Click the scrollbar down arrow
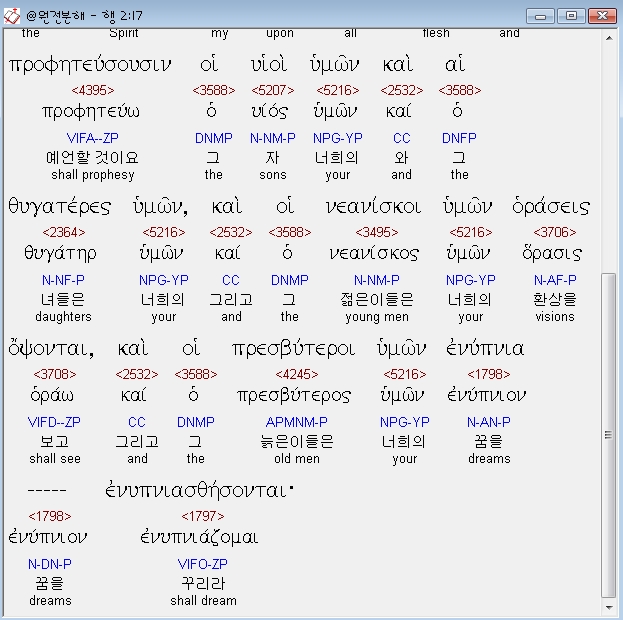Image resolution: width=623 pixels, height=620 pixels. pos(609,607)
